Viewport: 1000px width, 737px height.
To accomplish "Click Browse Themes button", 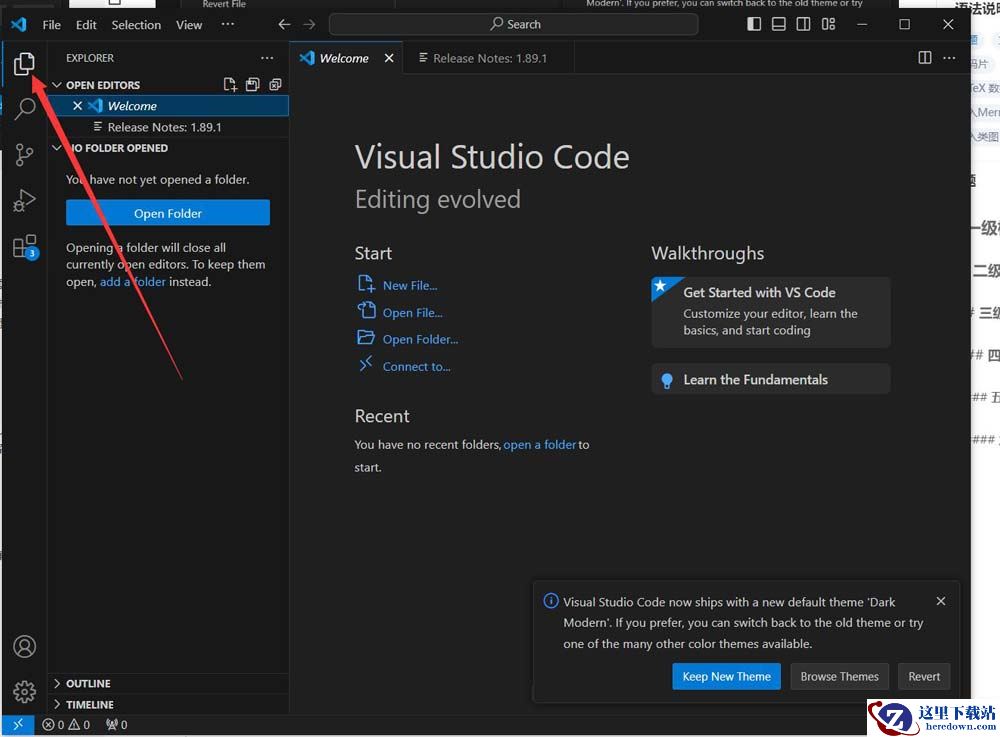I will (839, 676).
